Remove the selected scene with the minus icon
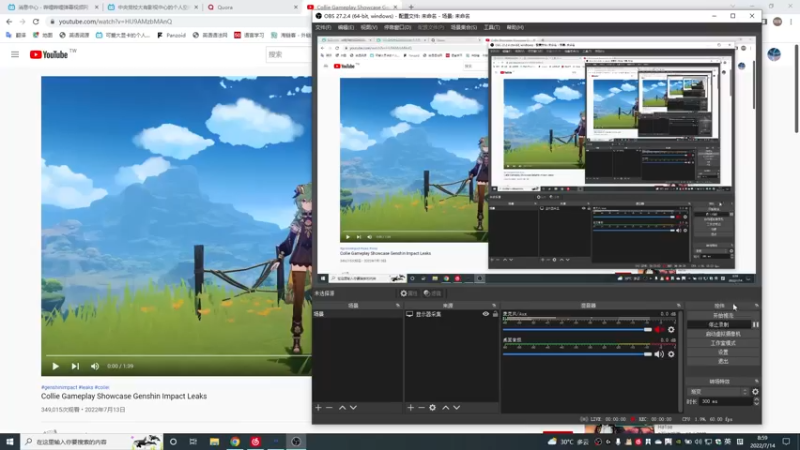The image size is (800, 450). (329, 408)
